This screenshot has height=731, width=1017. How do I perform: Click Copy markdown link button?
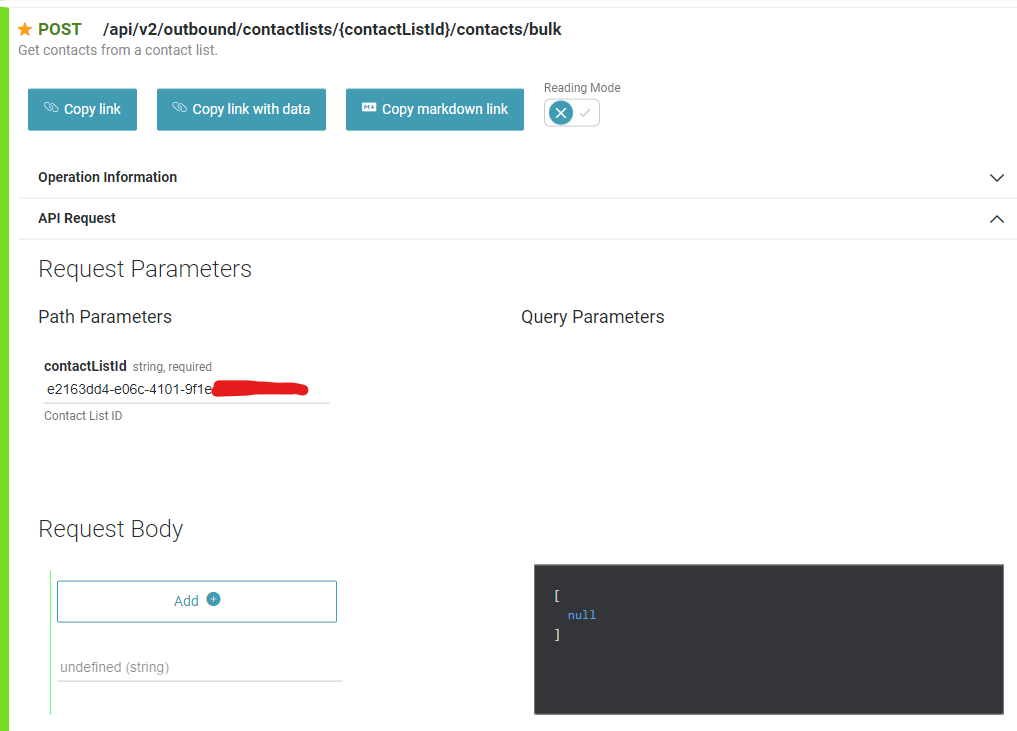click(x=435, y=109)
